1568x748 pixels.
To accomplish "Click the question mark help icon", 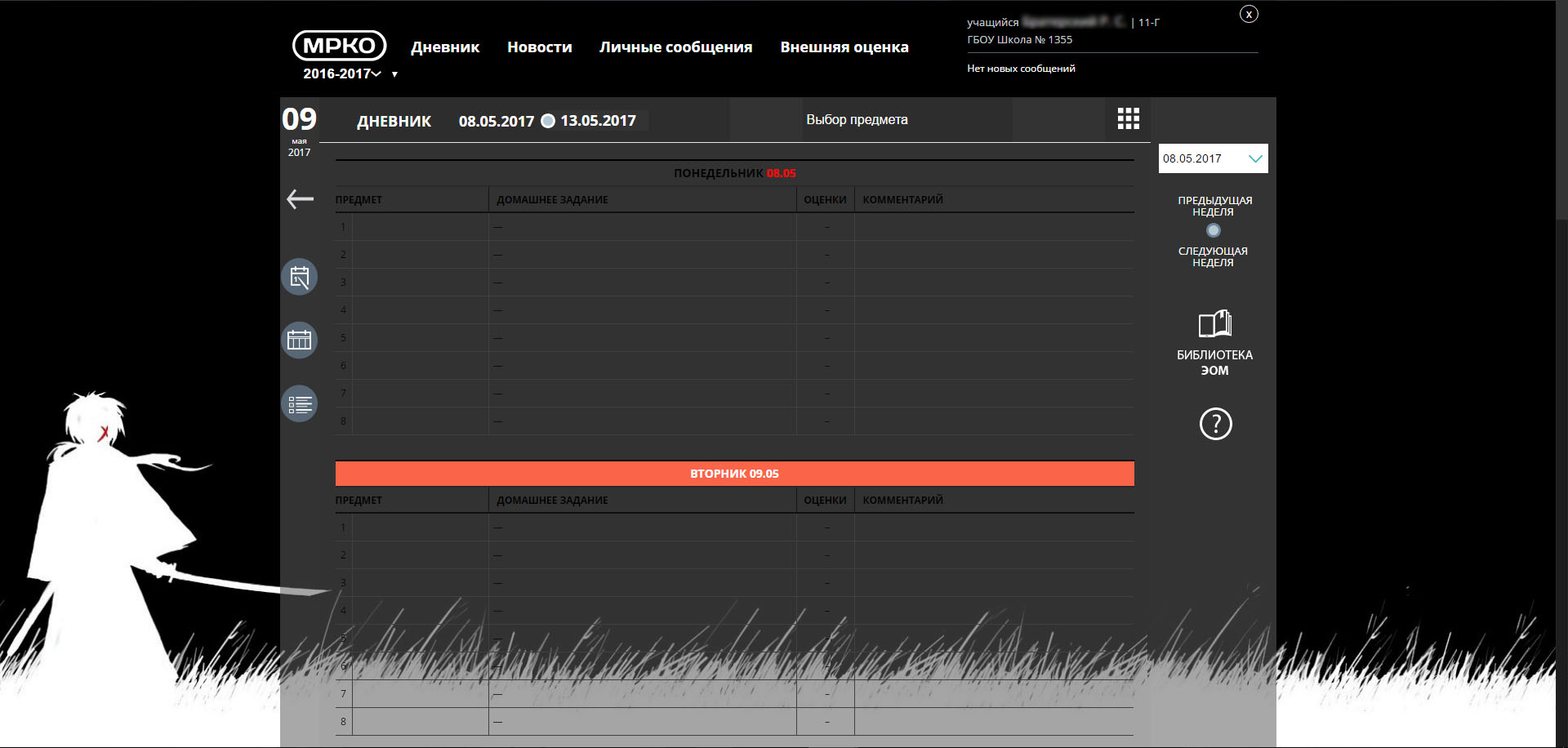I will tap(1215, 424).
